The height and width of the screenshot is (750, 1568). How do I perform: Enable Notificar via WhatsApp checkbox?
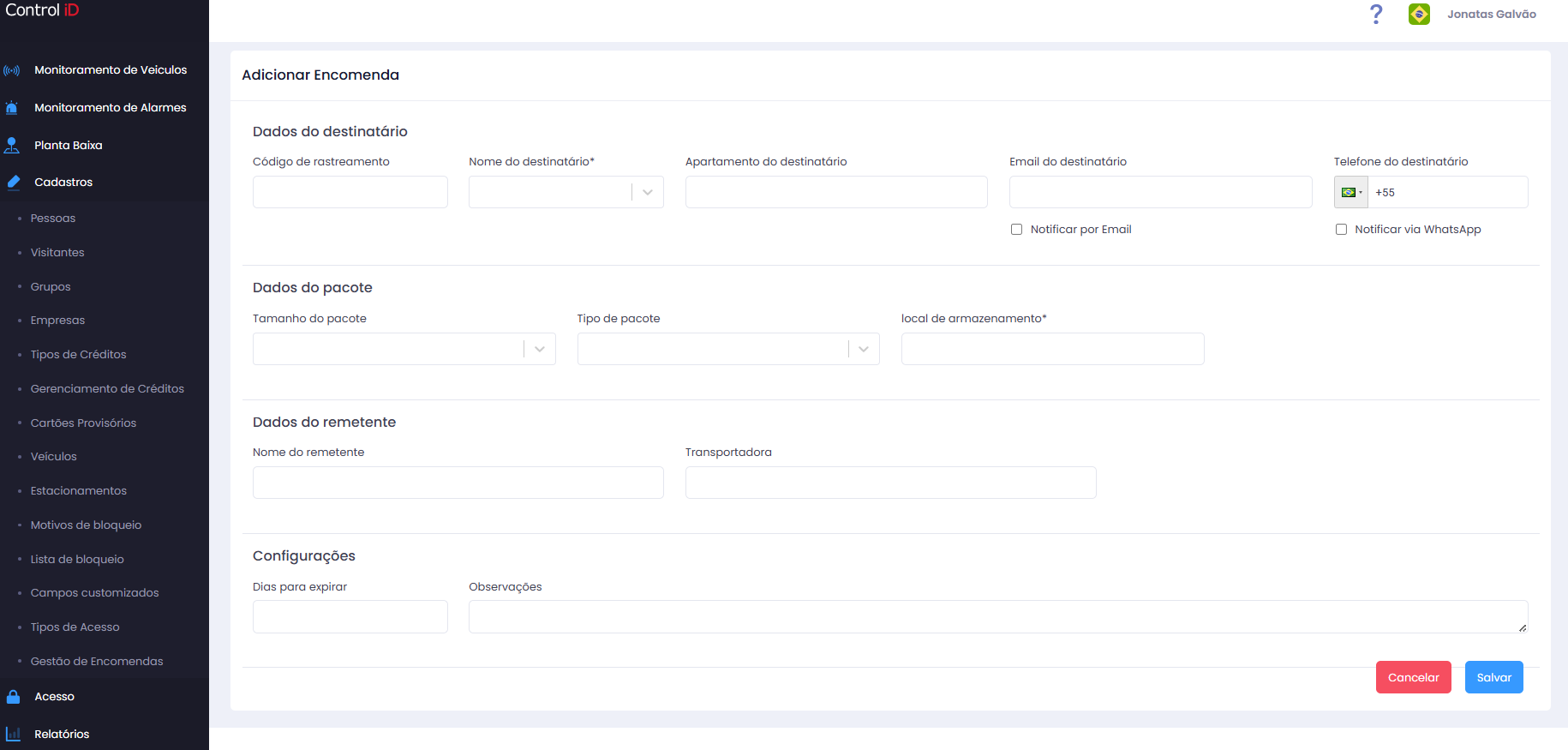tap(1341, 230)
